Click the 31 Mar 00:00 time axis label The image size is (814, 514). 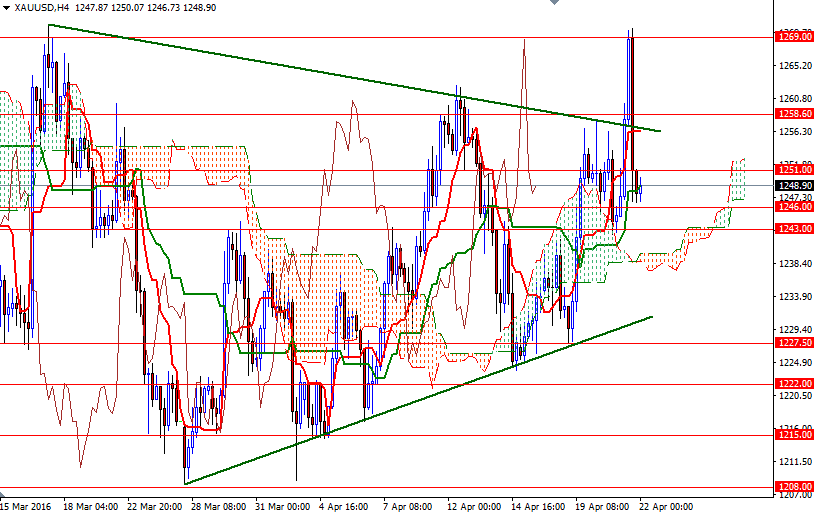coord(282,507)
